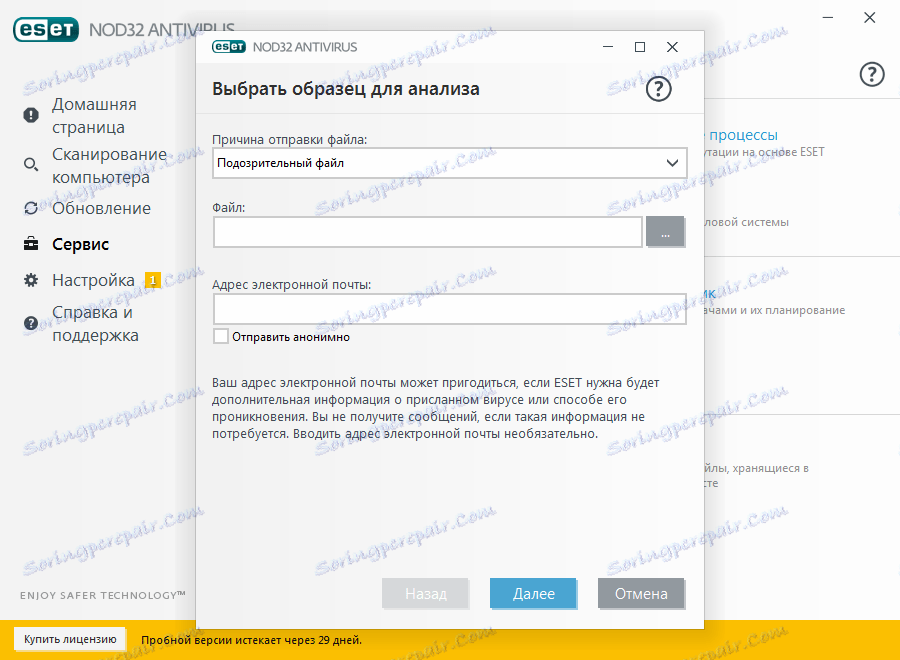Open Настройка section
Viewport: 900px width, 660px height.
pyautogui.click(x=93, y=280)
